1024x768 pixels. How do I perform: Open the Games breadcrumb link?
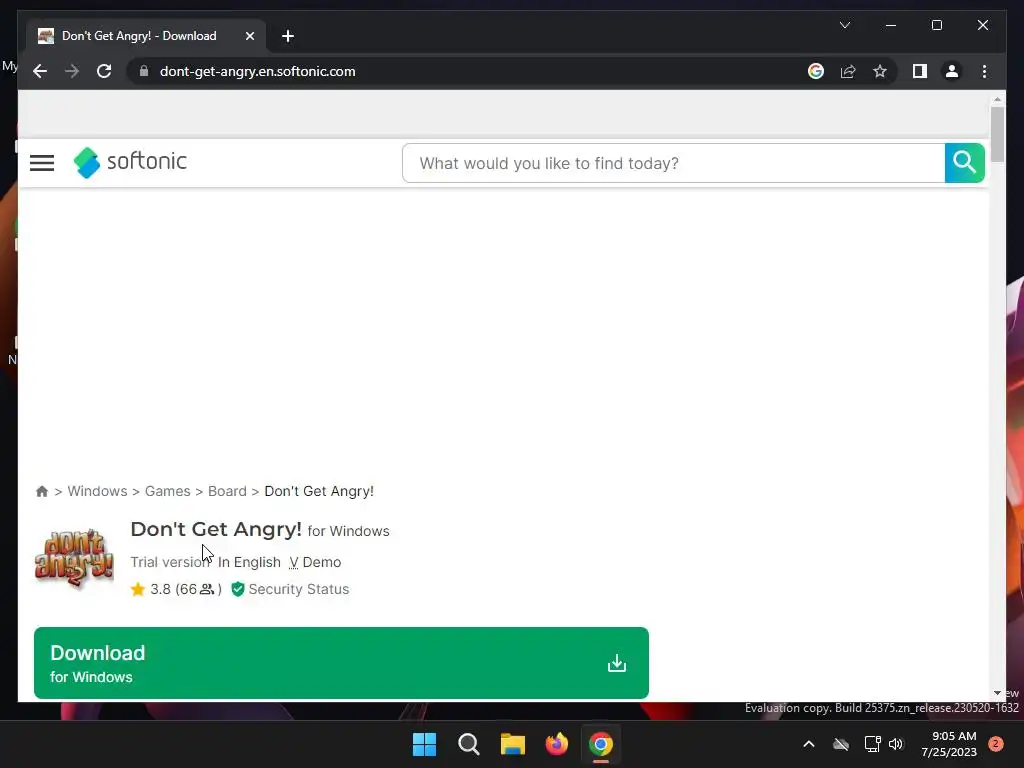pyautogui.click(x=168, y=491)
